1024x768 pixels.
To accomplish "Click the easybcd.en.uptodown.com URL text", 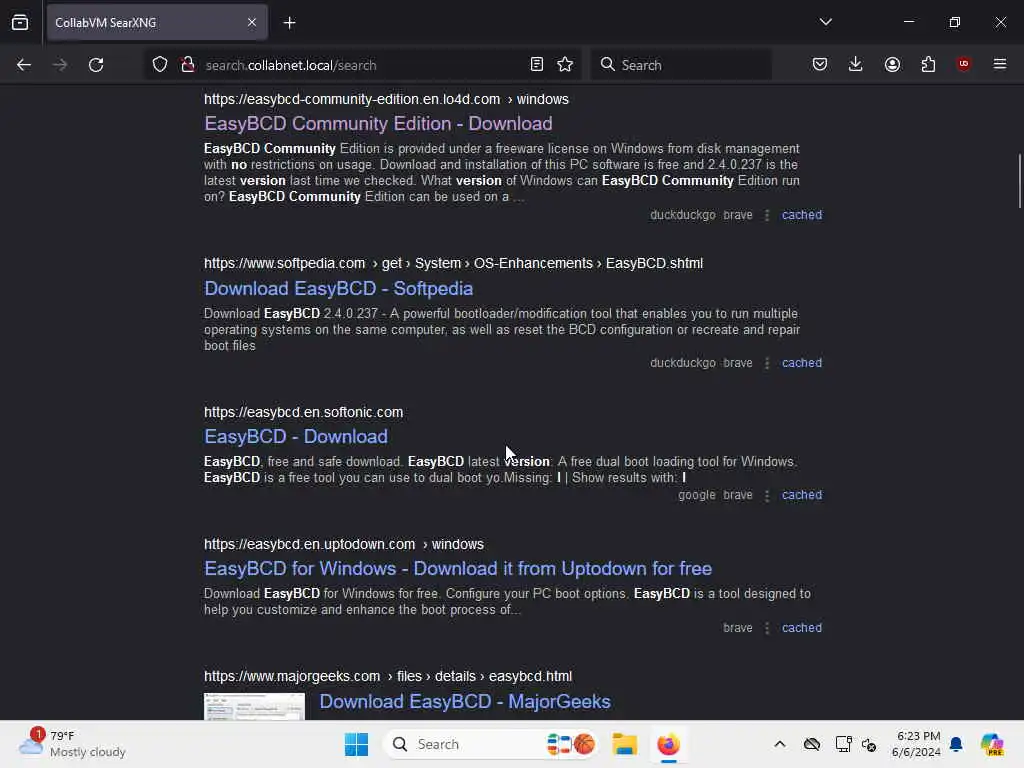I will [x=344, y=544].
